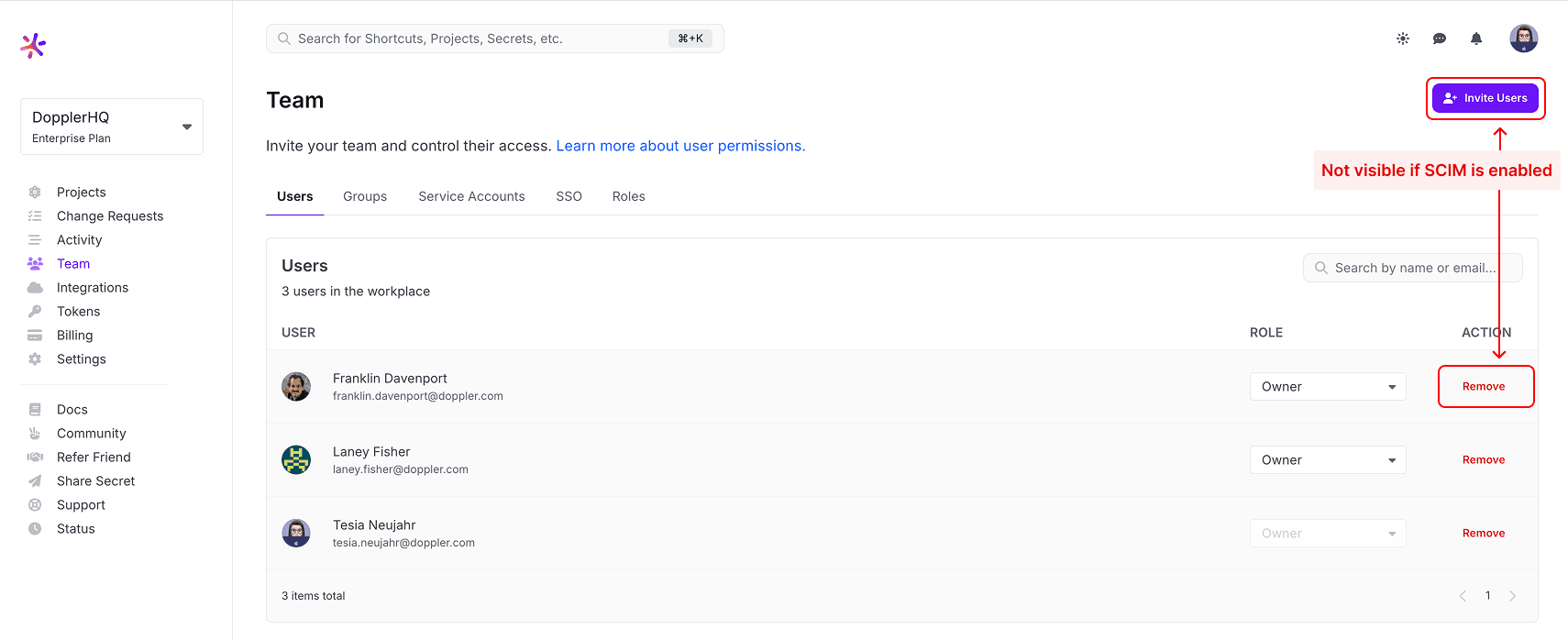The image size is (1568, 640).
Task: Click email franklin.davenport@doppler.com
Action: click(418, 396)
